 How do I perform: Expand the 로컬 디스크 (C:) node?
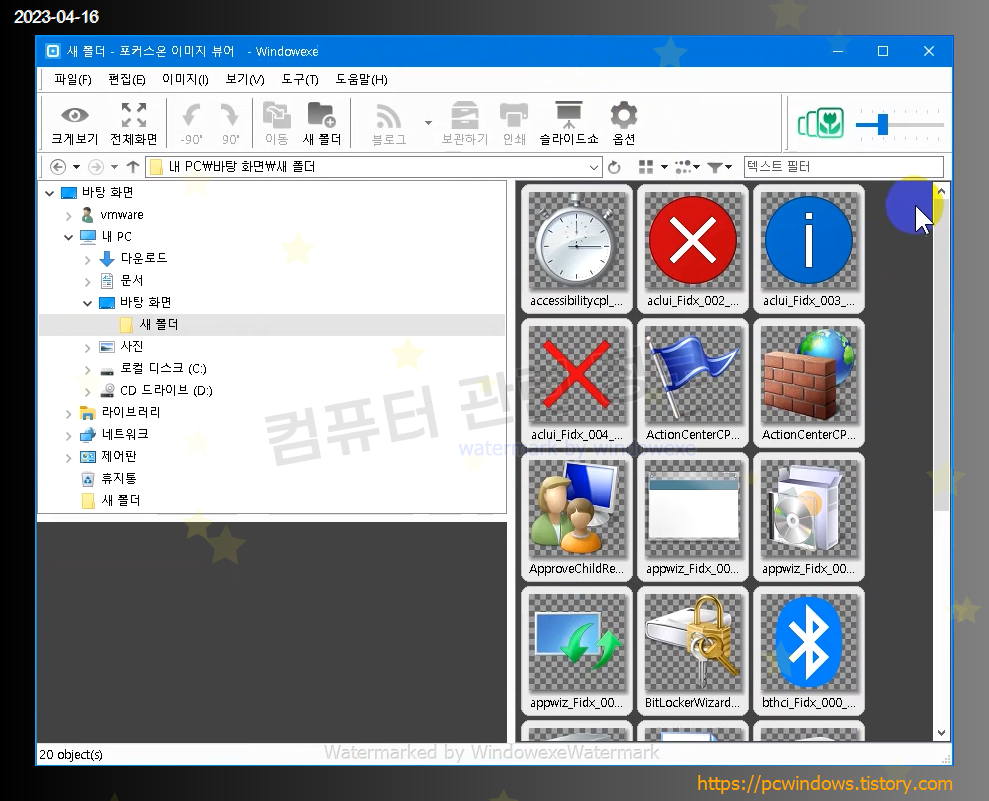point(88,370)
